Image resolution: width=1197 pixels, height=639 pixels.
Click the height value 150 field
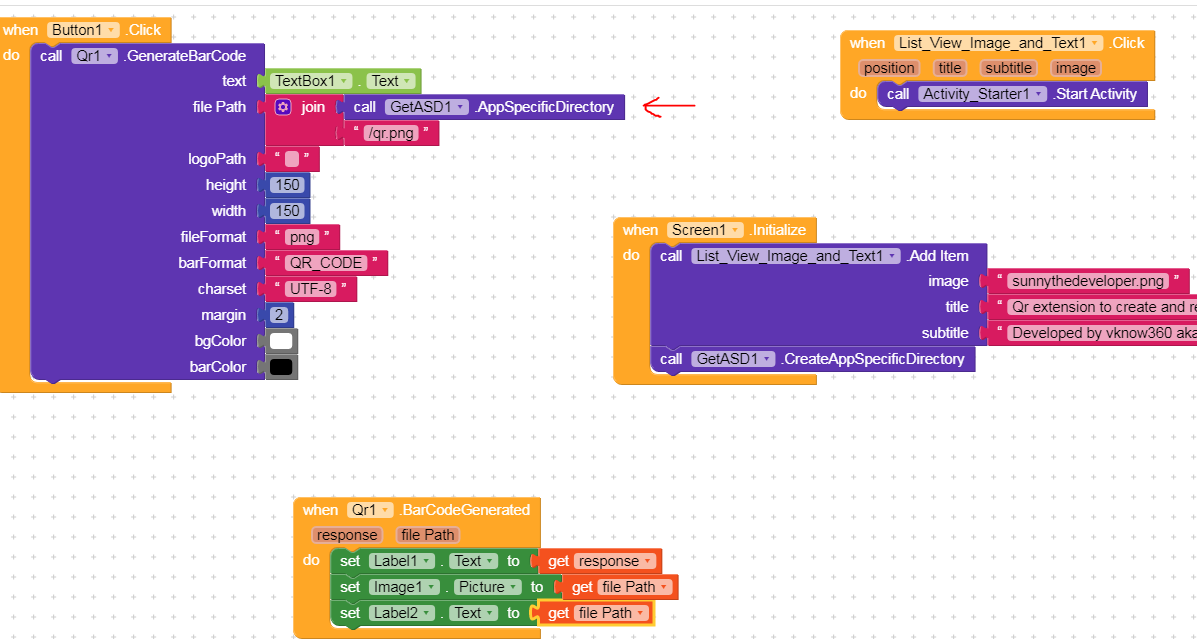coord(288,185)
